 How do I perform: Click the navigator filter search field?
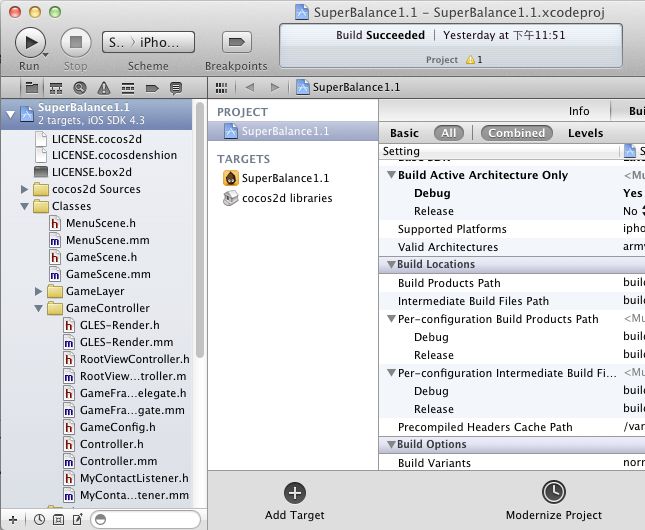(x=145, y=520)
